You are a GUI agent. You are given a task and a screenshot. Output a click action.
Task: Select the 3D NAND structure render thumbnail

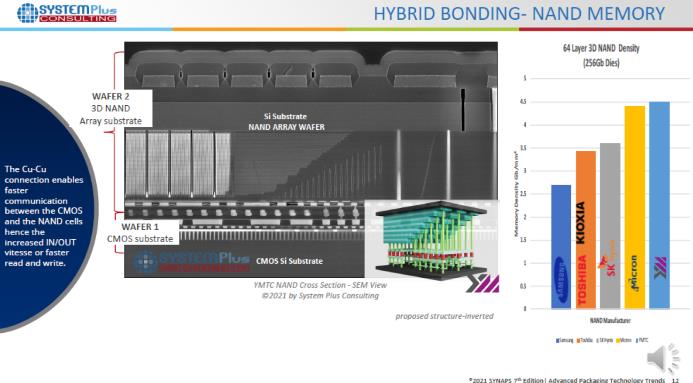point(430,239)
